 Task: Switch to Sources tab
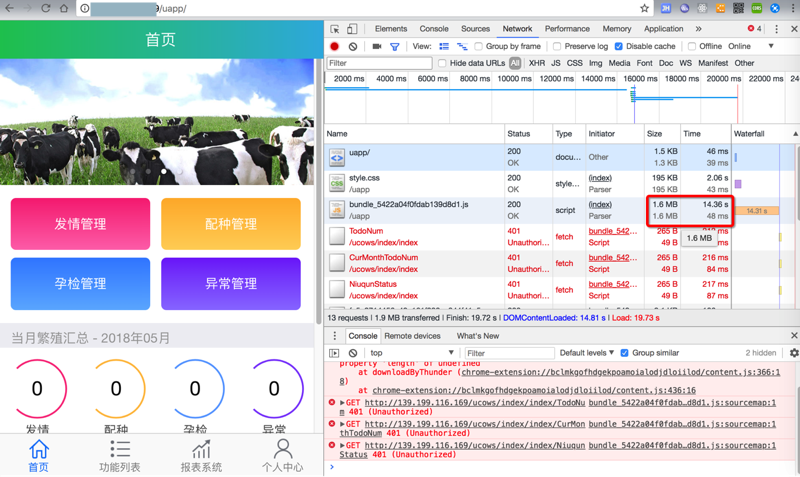click(x=476, y=29)
